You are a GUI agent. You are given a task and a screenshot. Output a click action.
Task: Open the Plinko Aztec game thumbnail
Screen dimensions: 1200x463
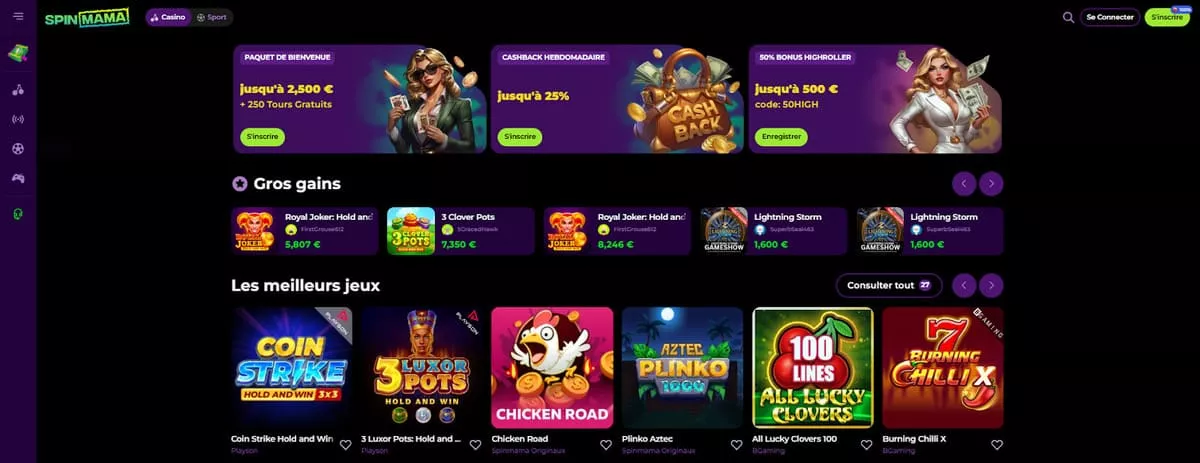pos(682,367)
